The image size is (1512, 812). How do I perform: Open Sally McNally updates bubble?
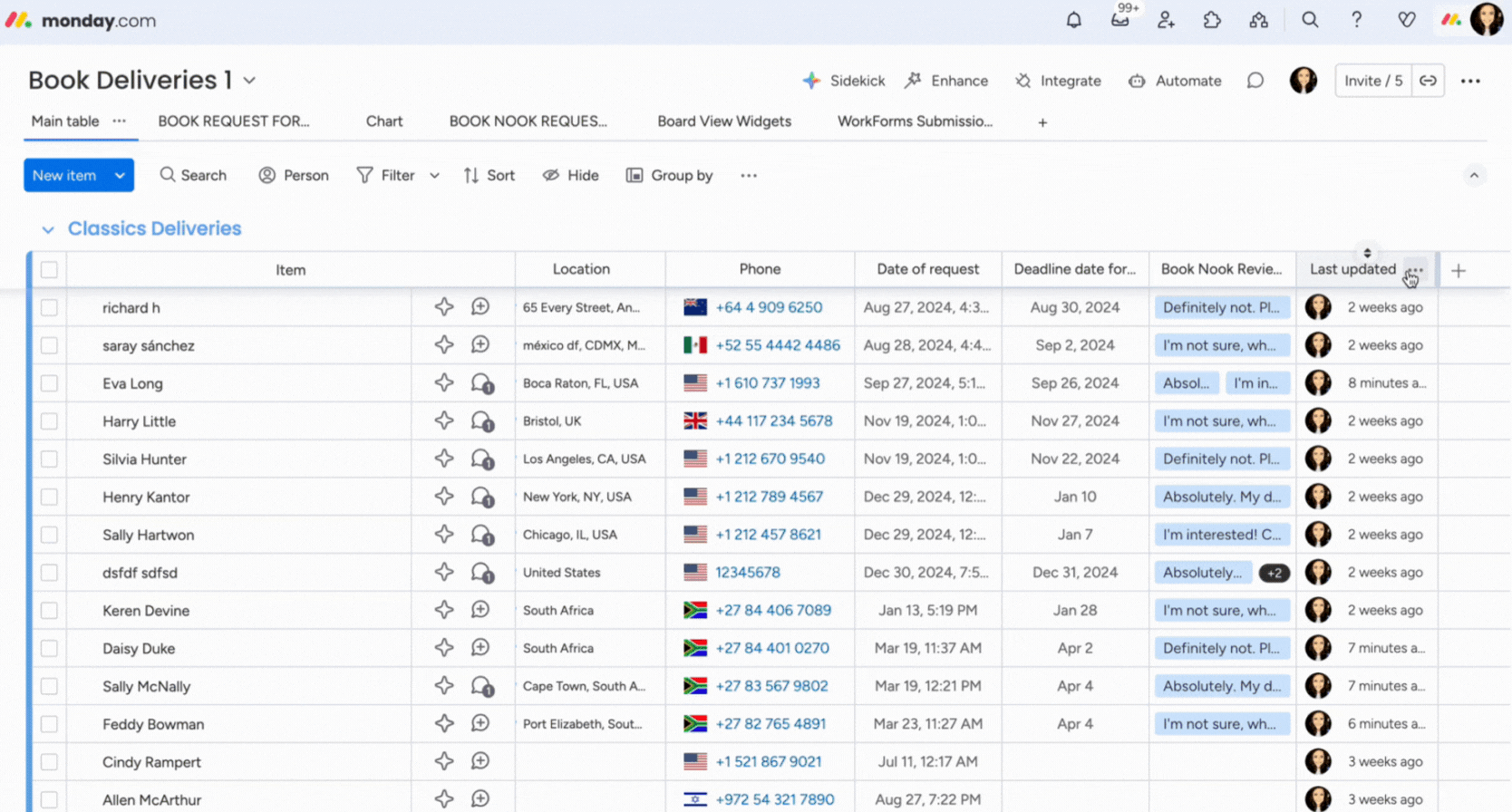point(481,686)
